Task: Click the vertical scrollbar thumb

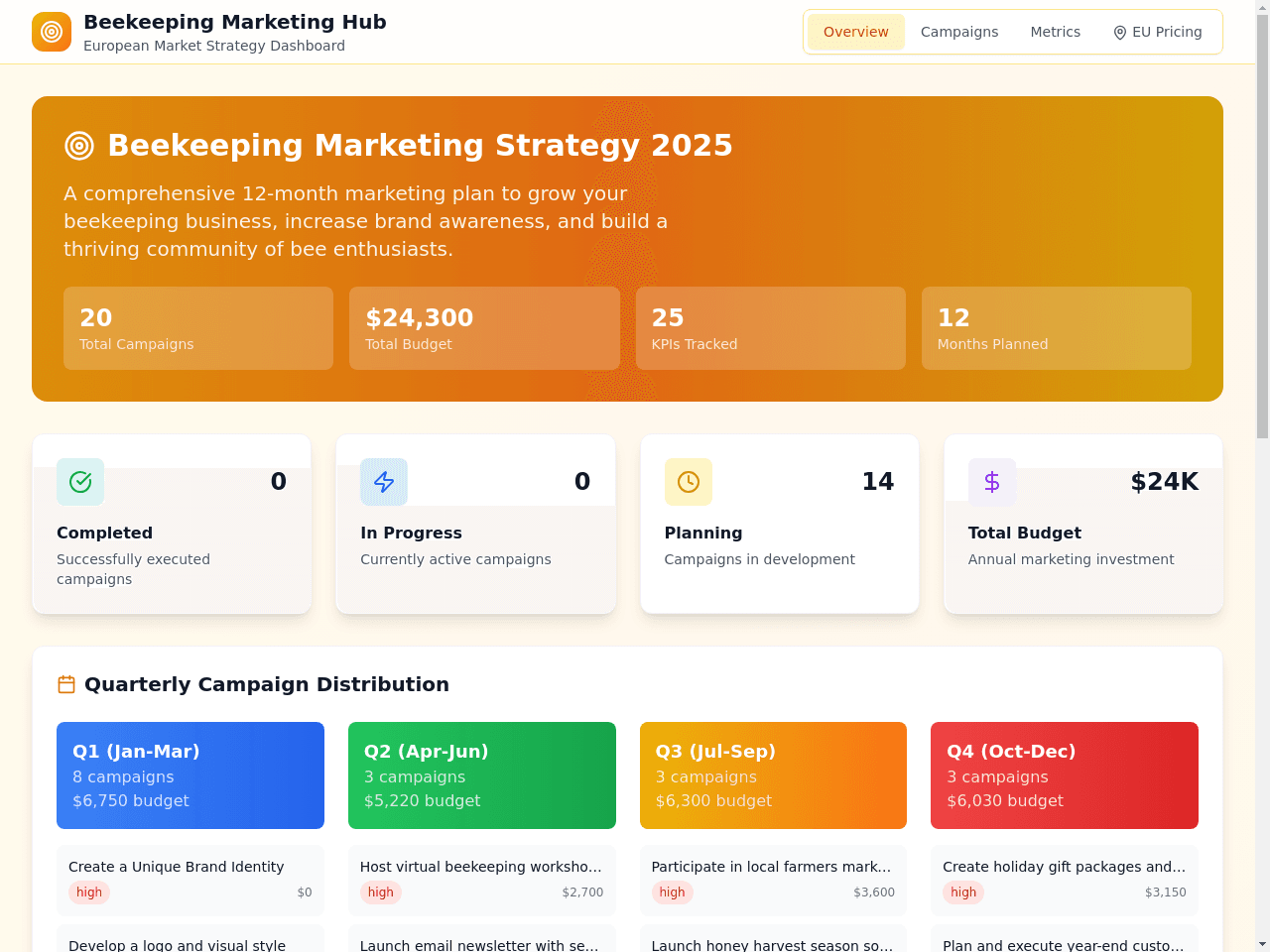Action: click(1262, 226)
